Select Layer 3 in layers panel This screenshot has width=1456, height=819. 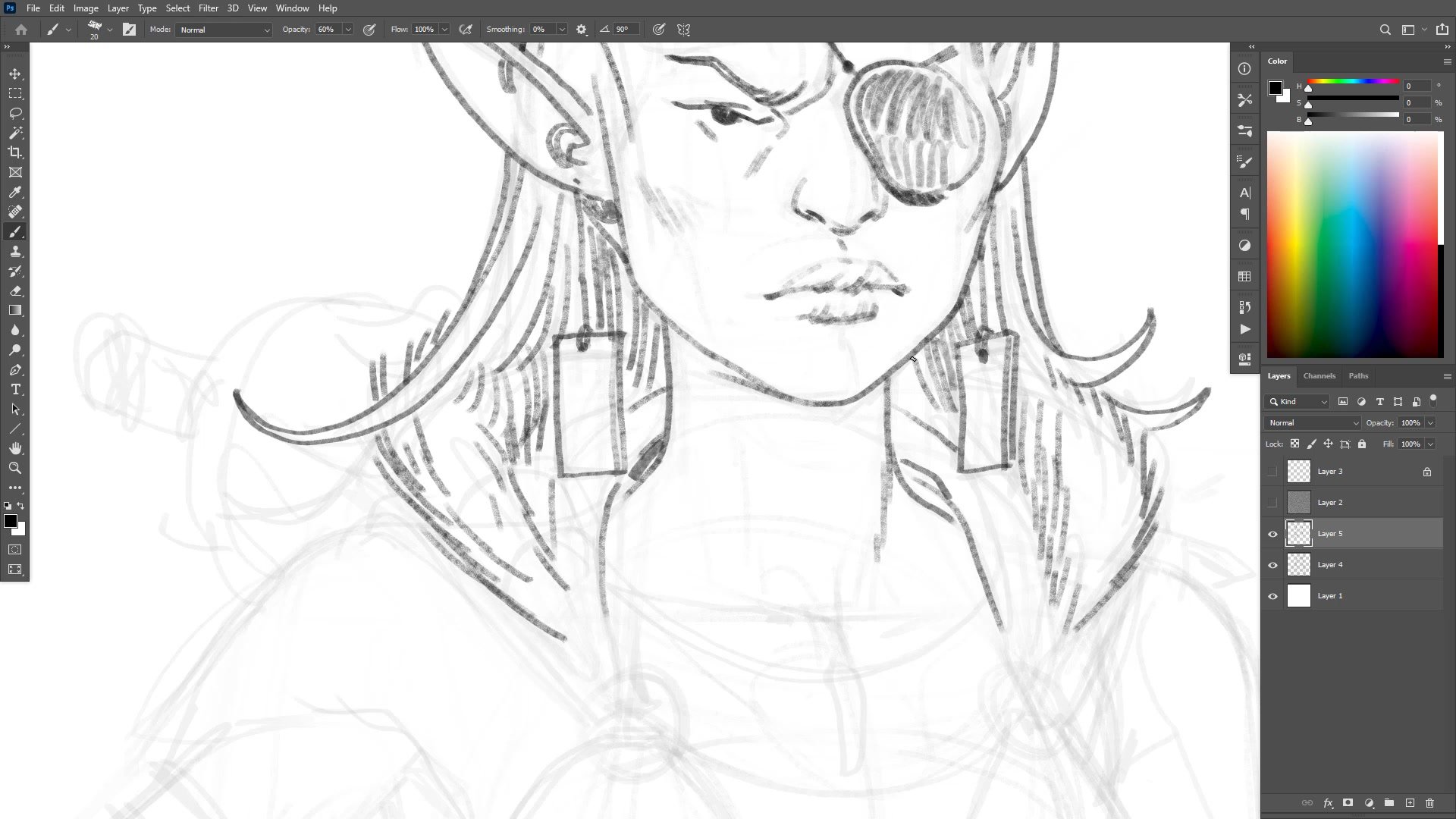(1357, 472)
